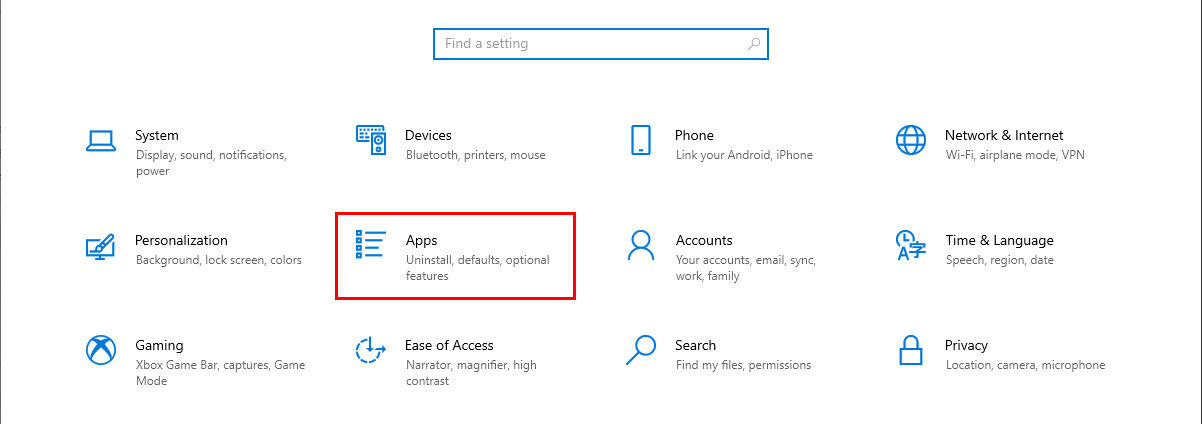The image size is (1202, 424).
Task: Open Time & Language heading
Action: (999, 240)
